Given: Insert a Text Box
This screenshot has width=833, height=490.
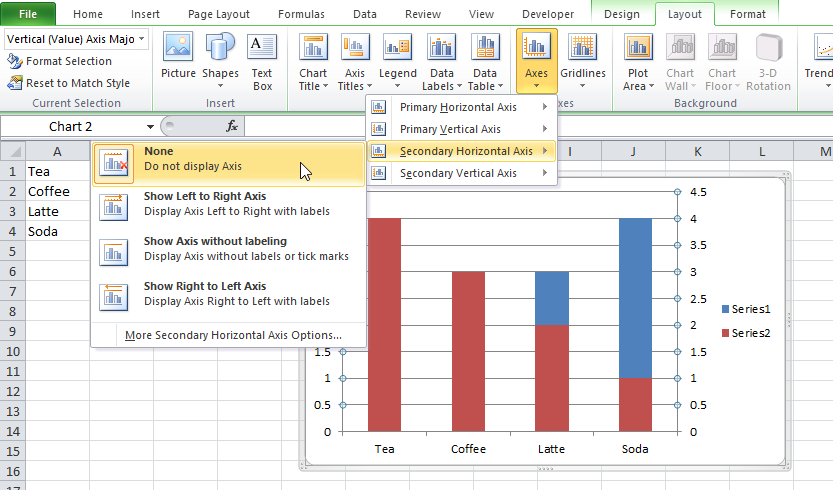Looking at the screenshot, I should pyautogui.click(x=262, y=58).
